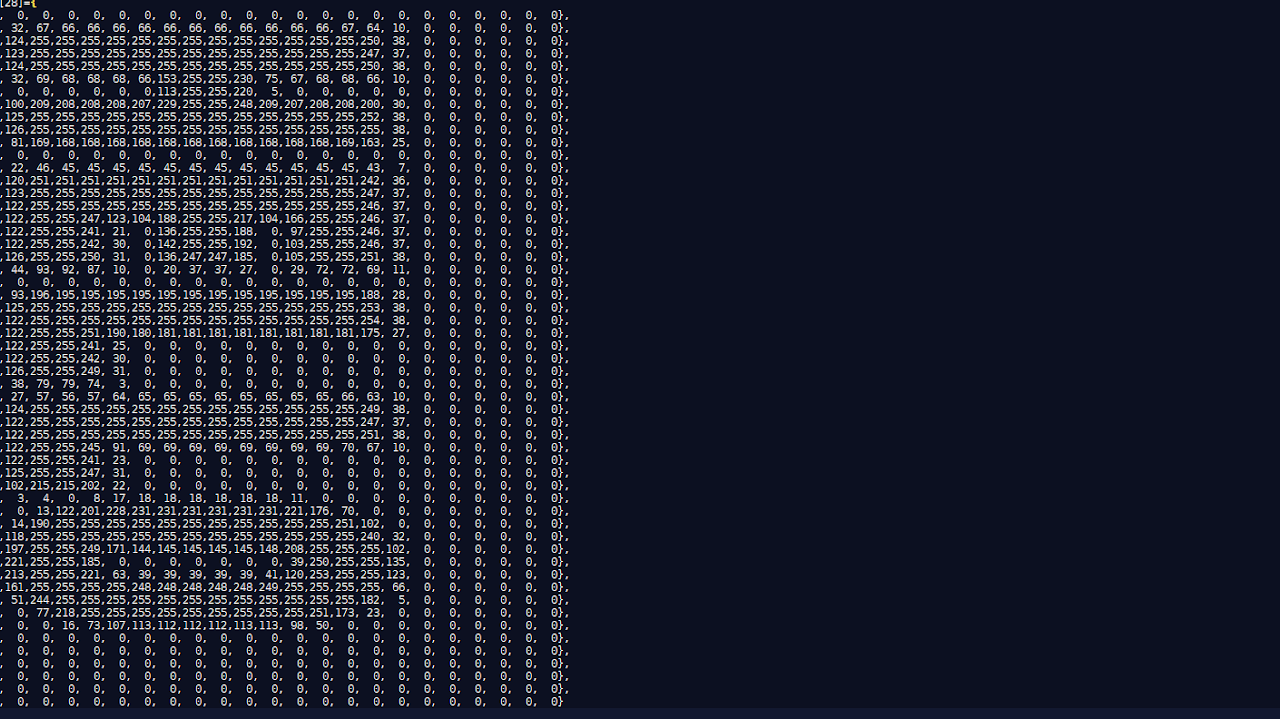
Task: Select the value 229 in the matrix
Action: 168,104
